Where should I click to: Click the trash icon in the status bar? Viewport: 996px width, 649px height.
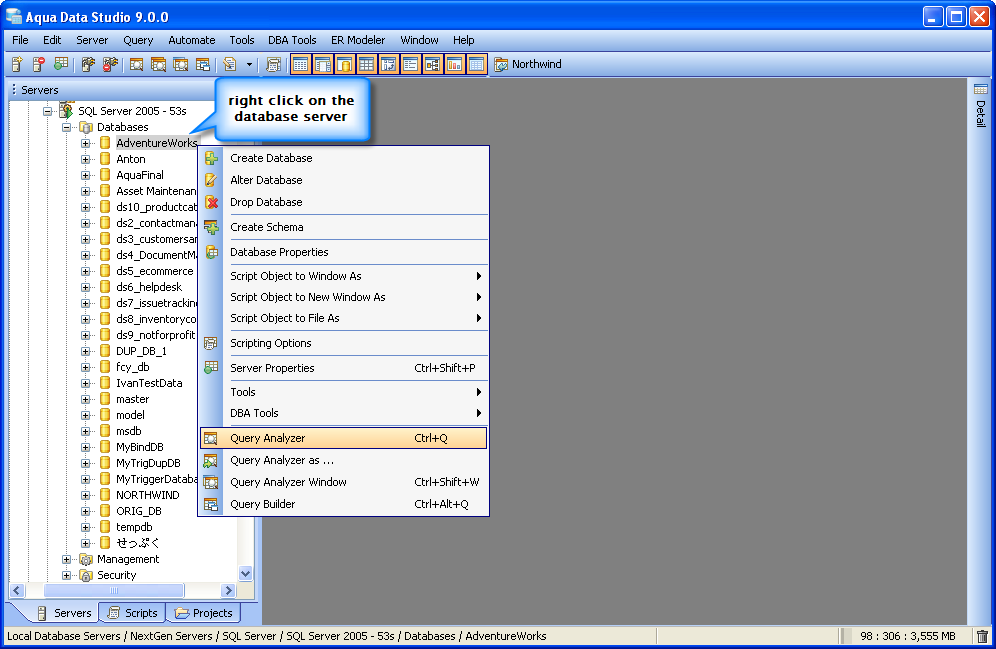click(x=982, y=636)
